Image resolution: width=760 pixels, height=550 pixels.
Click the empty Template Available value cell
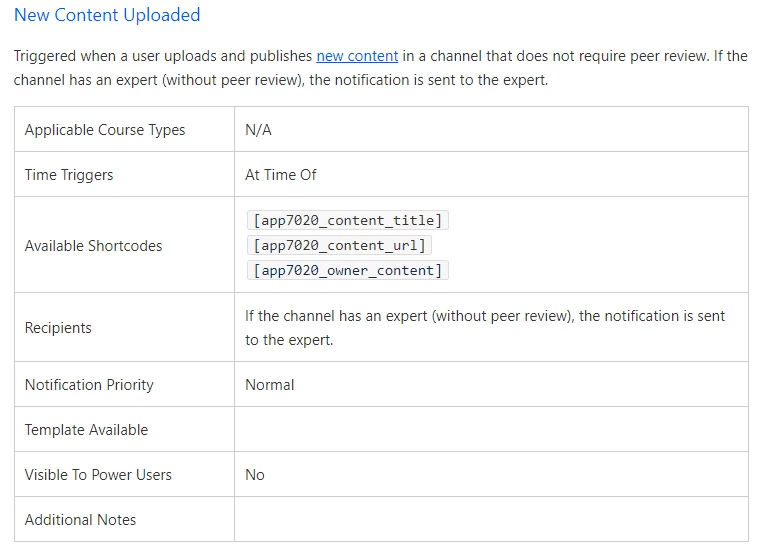[x=490, y=430]
